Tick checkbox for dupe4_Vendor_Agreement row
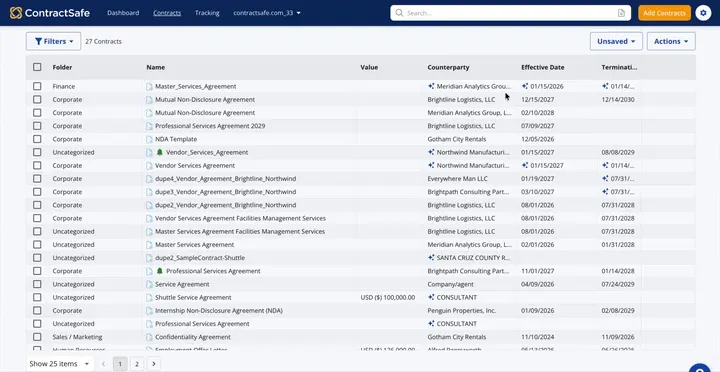The width and height of the screenshot is (720, 372). 37,179
